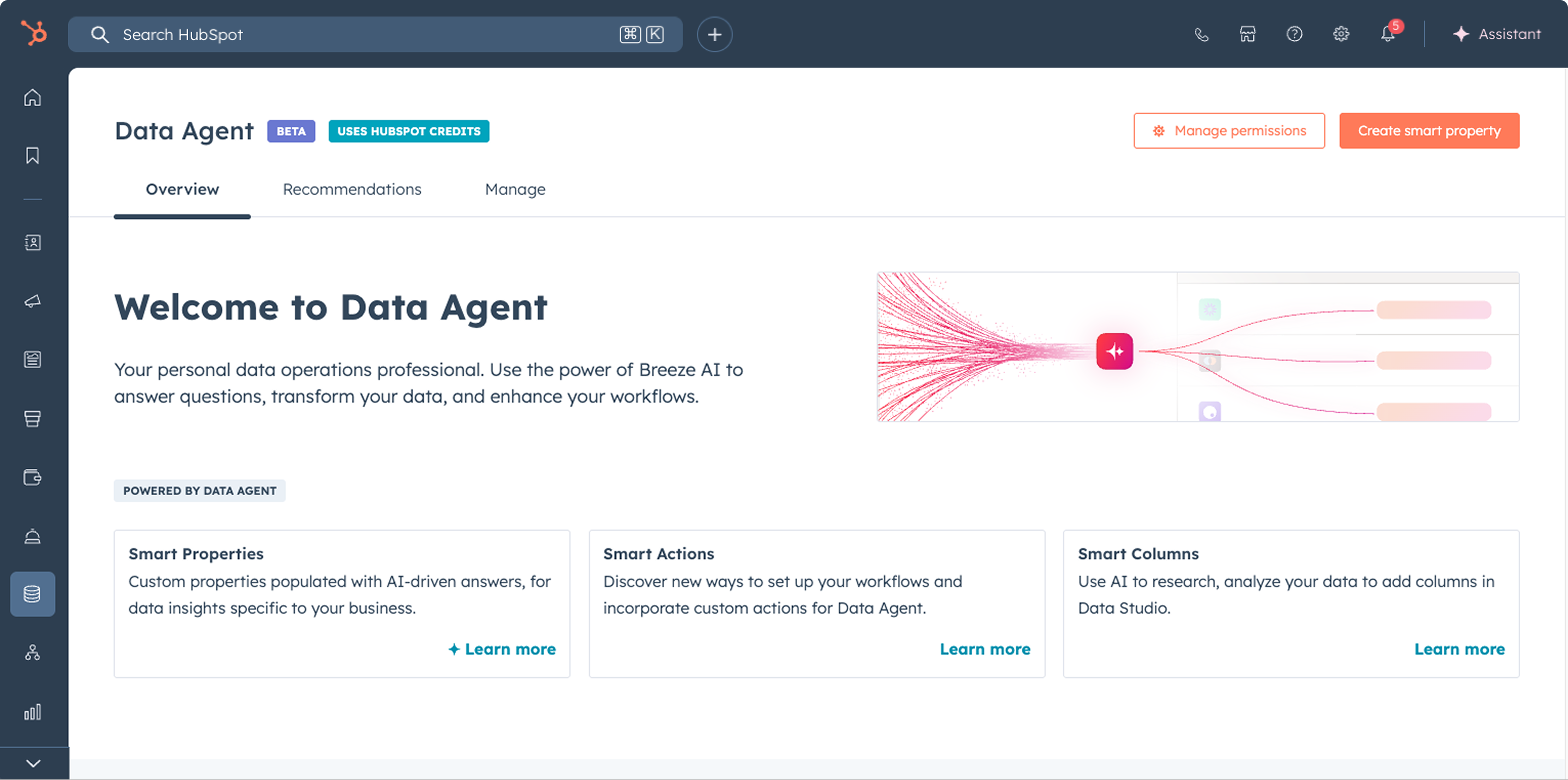
Task: Open the Commerce wallet sidebar icon
Action: pyautogui.click(x=33, y=477)
